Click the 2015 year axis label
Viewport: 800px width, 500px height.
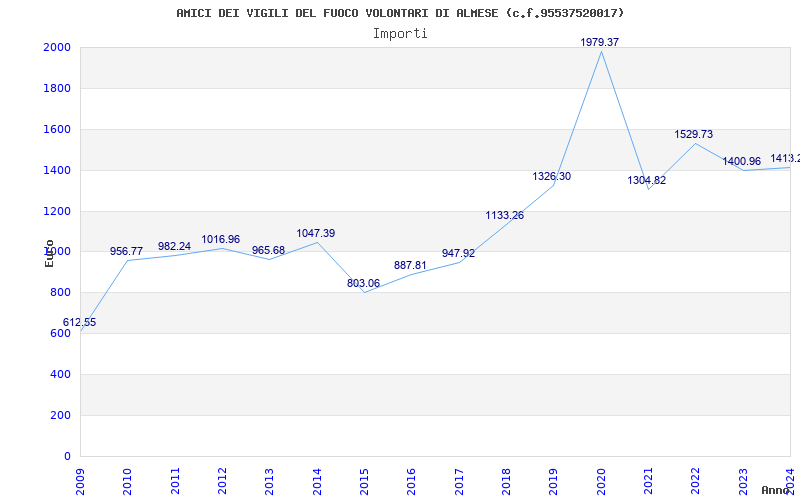(x=364, y=482)
